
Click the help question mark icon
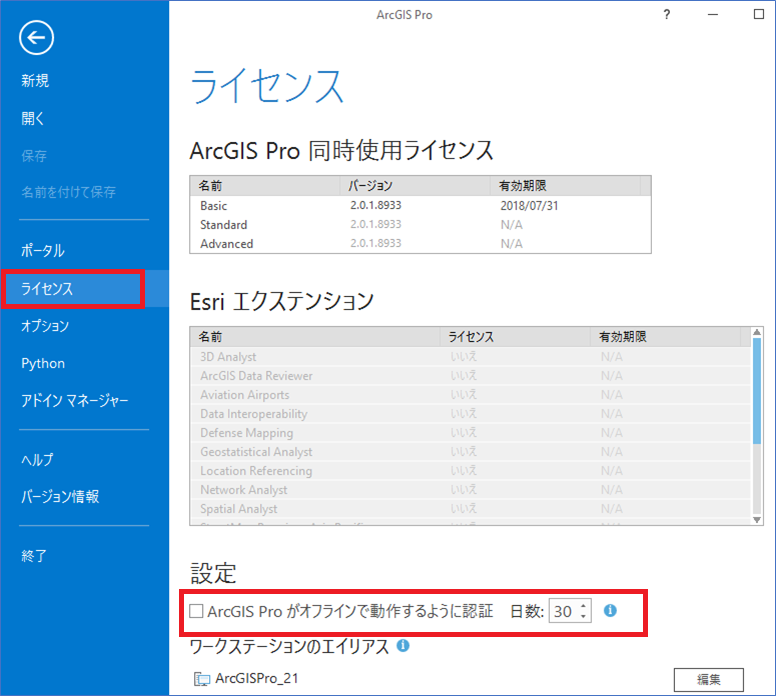(667, 14)
